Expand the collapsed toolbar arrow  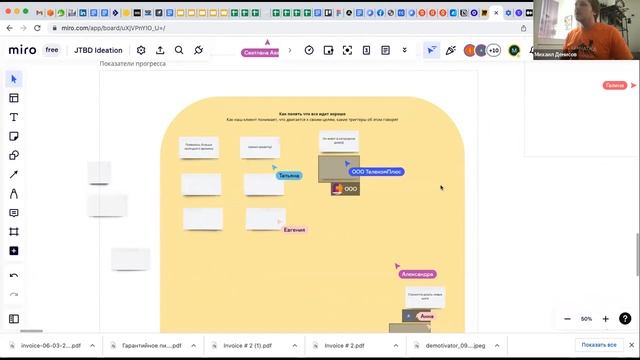(290, 51)
